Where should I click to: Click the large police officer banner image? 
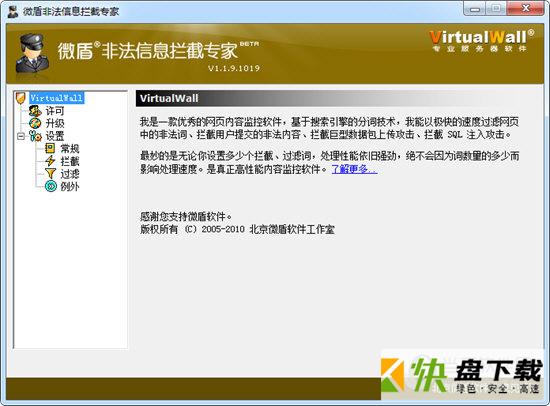tap(32, 53)
